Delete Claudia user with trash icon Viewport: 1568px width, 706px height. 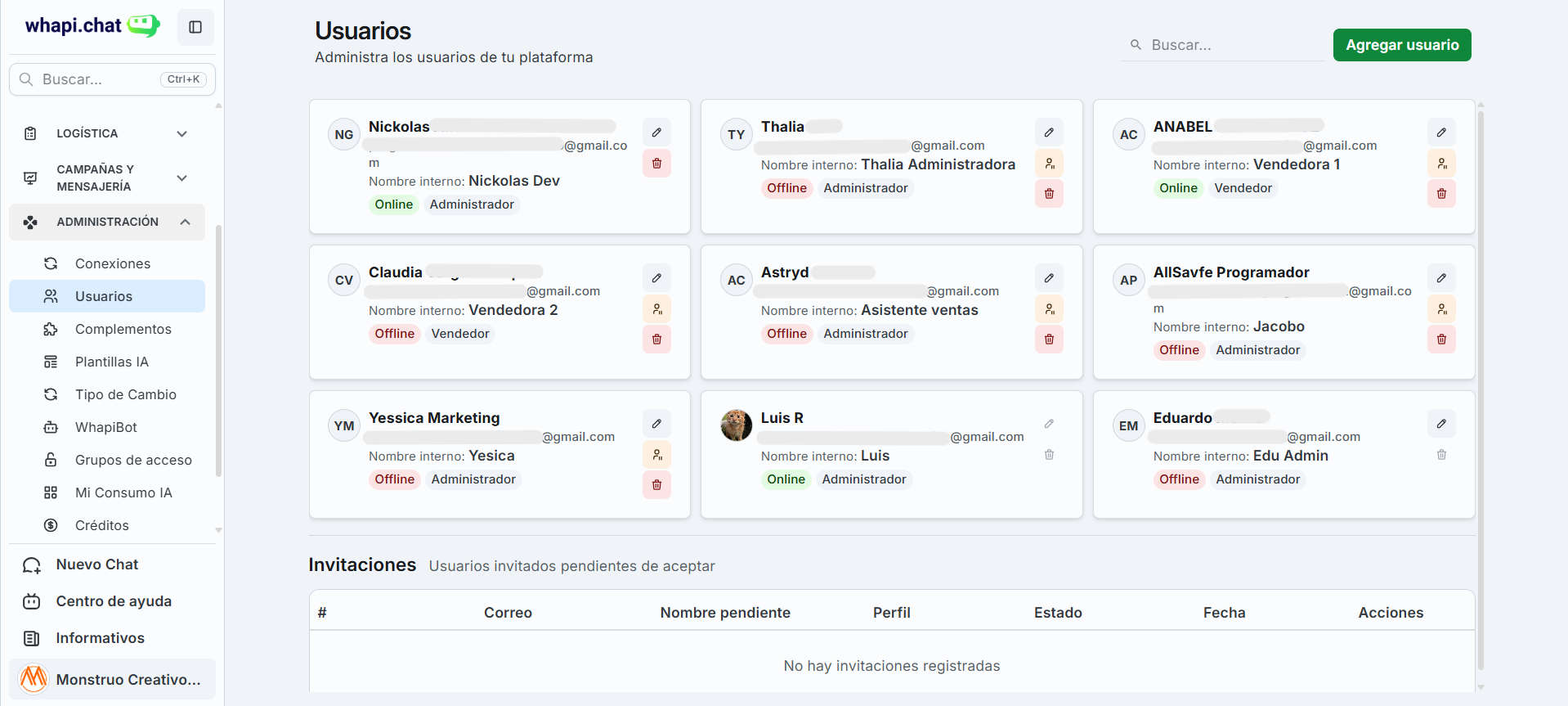coord(656,340)
